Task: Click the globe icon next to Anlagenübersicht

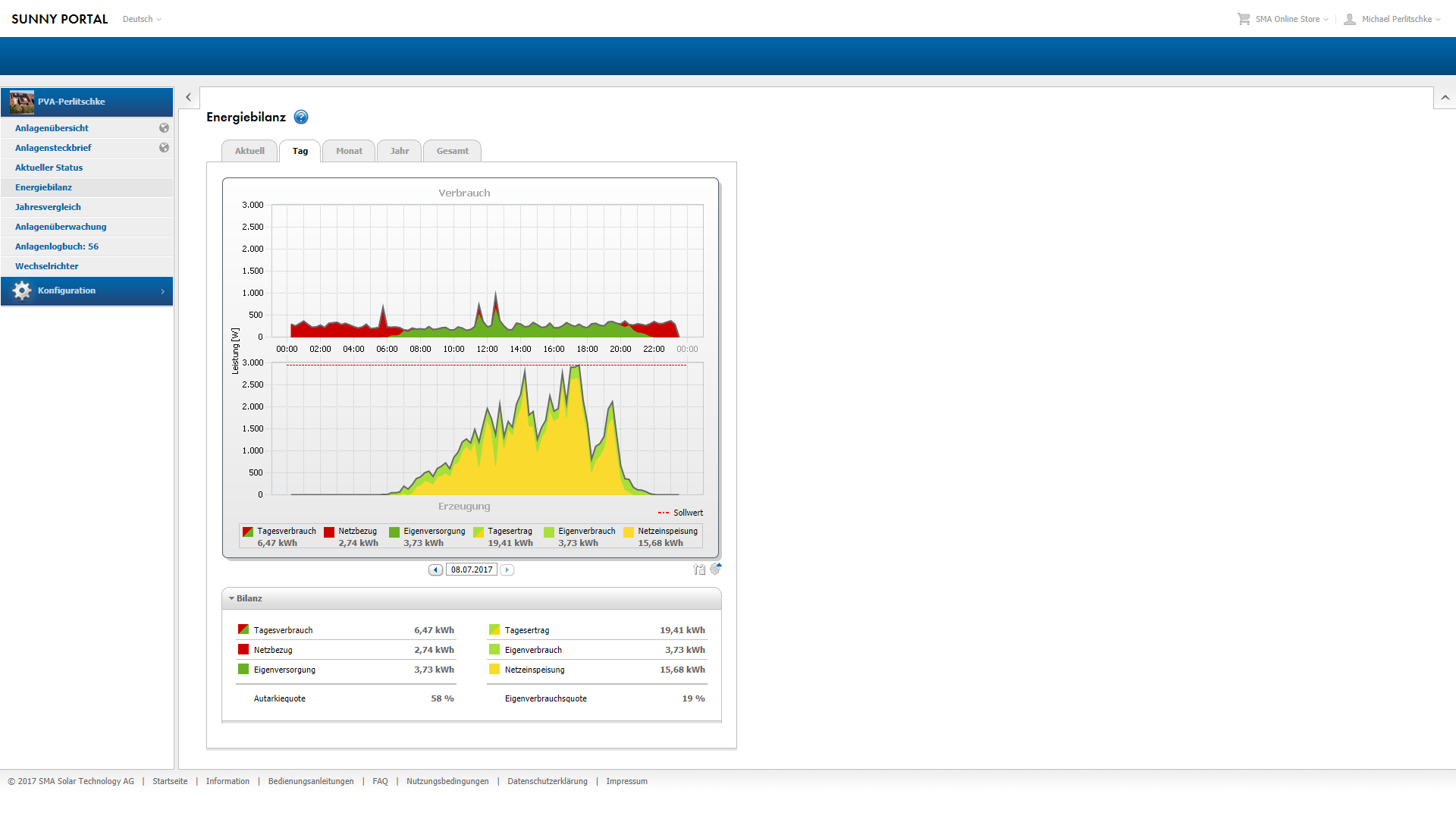Action: [x=164, y=128]
